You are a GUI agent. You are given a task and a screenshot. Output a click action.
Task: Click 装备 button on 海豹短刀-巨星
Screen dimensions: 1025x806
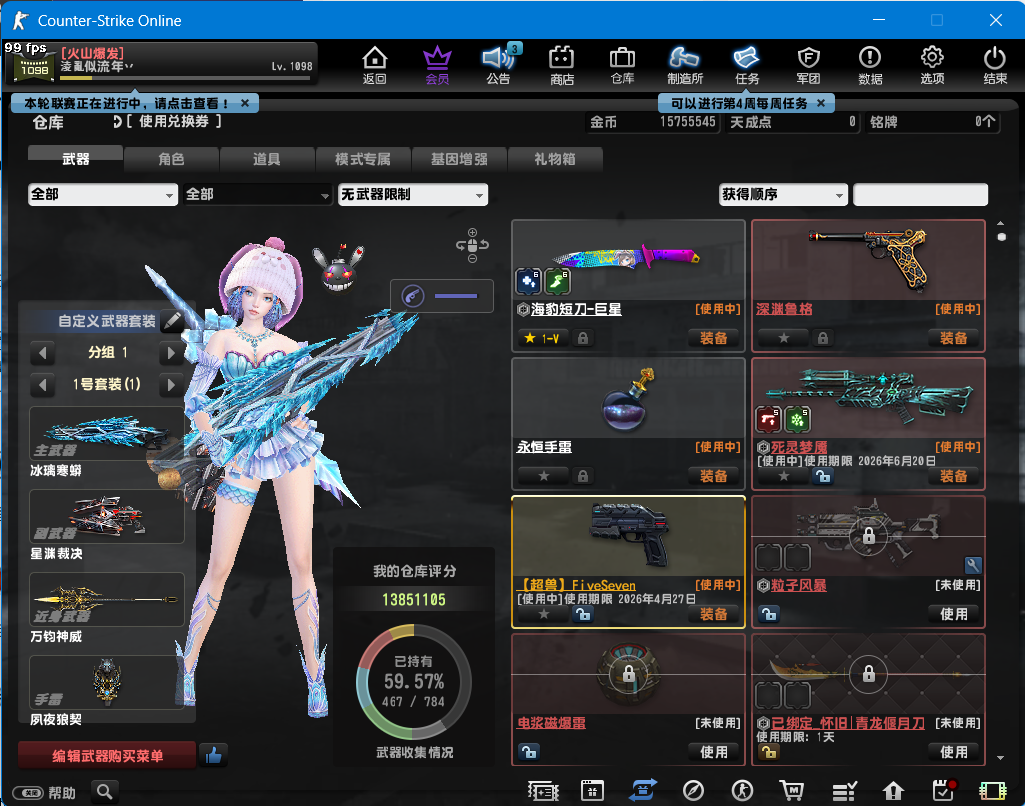(x=713, y=338)
